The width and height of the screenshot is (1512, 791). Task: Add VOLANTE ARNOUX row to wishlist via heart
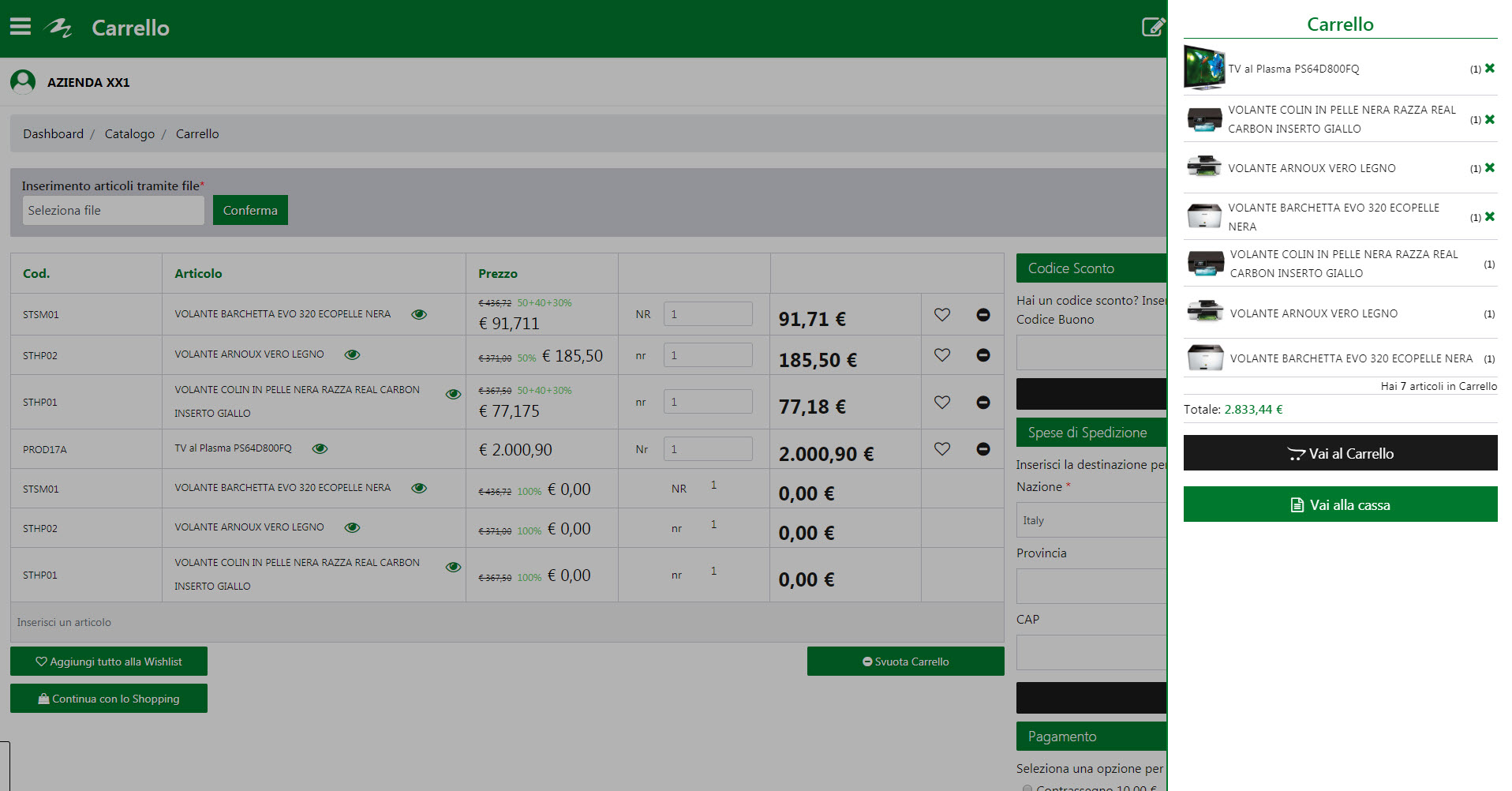click(x=941, y=355)
